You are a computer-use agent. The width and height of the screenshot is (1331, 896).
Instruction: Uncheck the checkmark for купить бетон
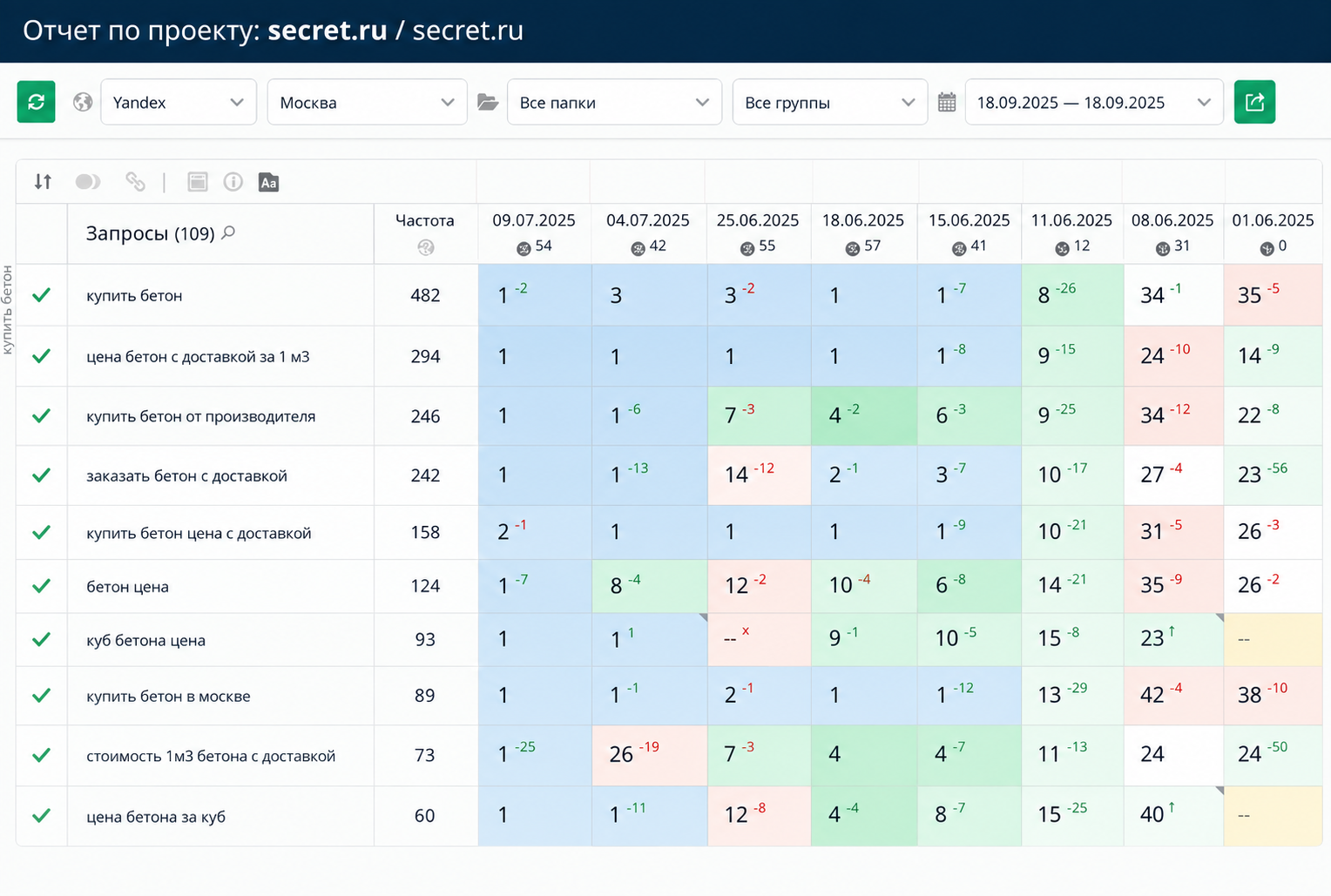[41, 295]
